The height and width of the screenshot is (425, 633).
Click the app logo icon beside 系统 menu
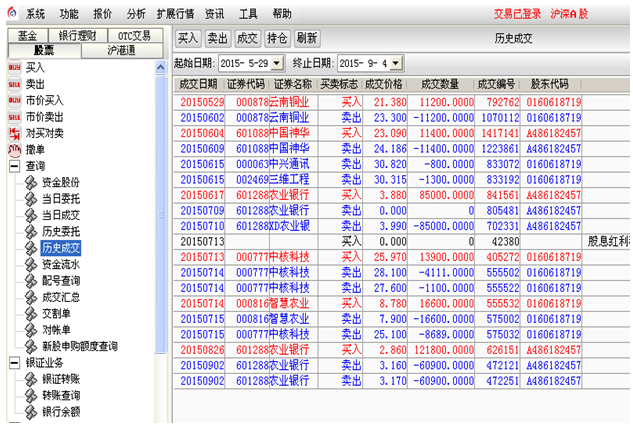coord(13,13)
